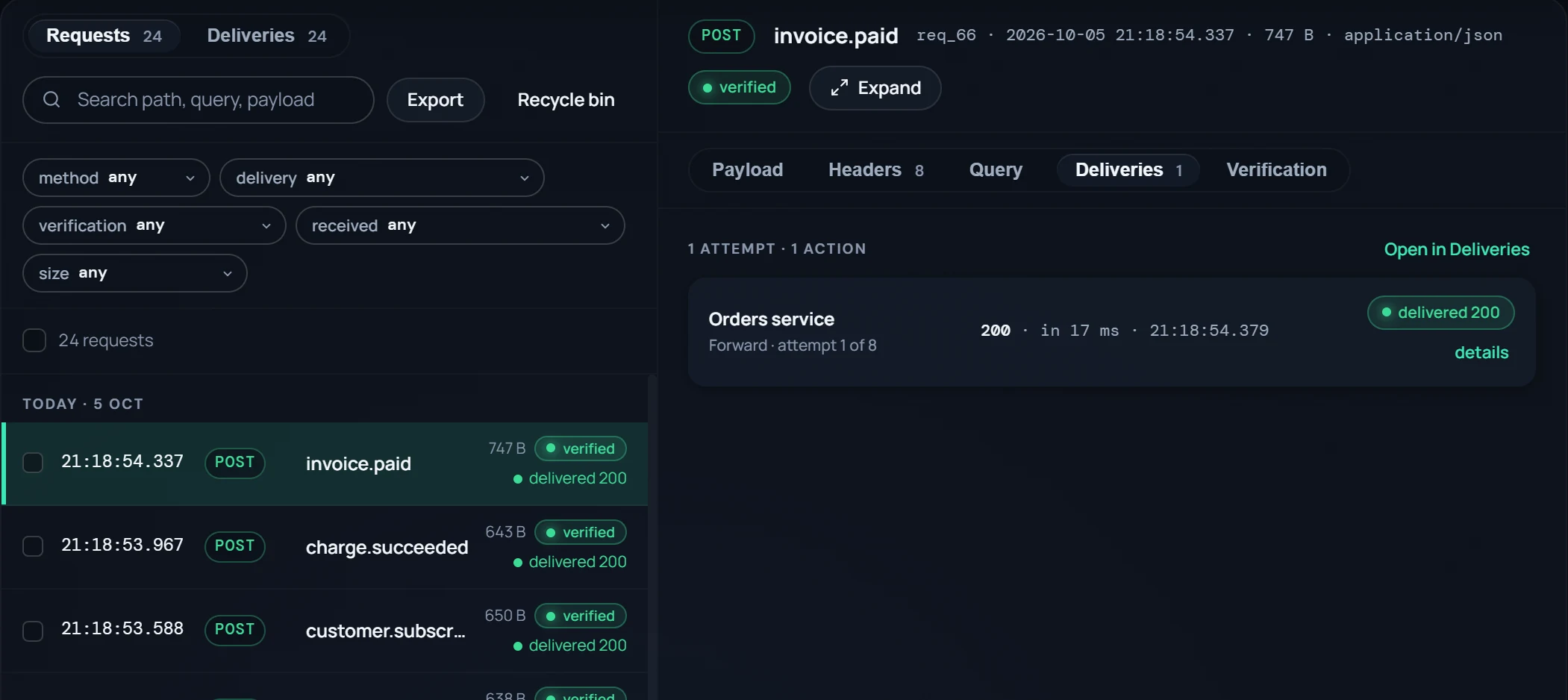
Task: Click the green dot in delivered 200 badge of Orders service
Action: pos(1386,313)
